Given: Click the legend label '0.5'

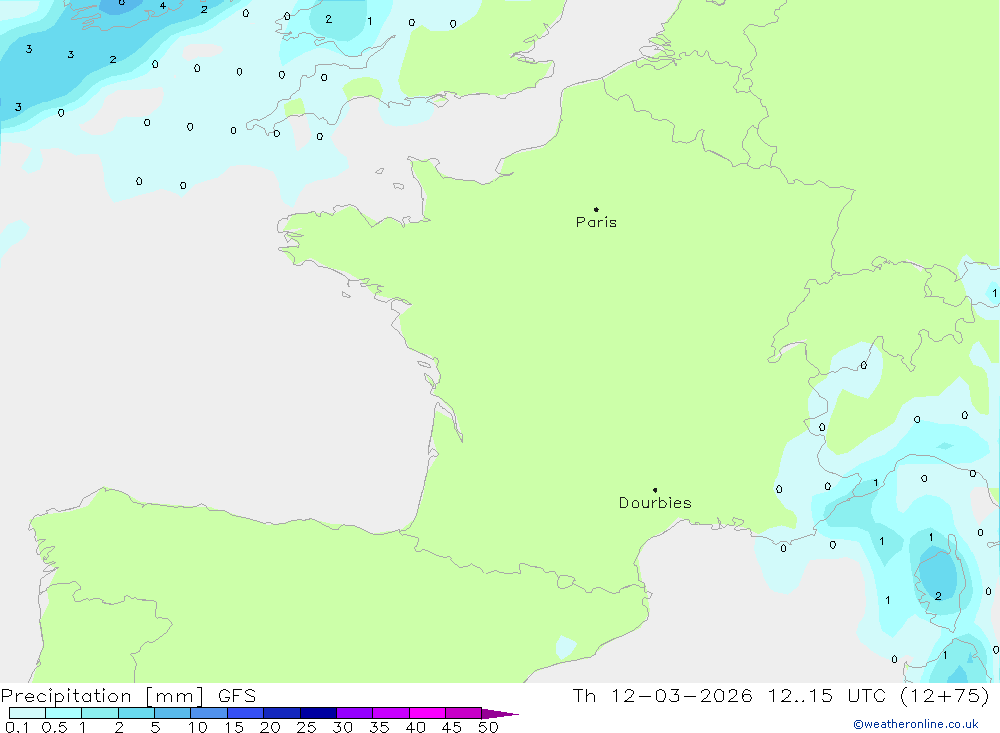Looking at the screenshot, I should pyautogui.click(x=54, y=727).
